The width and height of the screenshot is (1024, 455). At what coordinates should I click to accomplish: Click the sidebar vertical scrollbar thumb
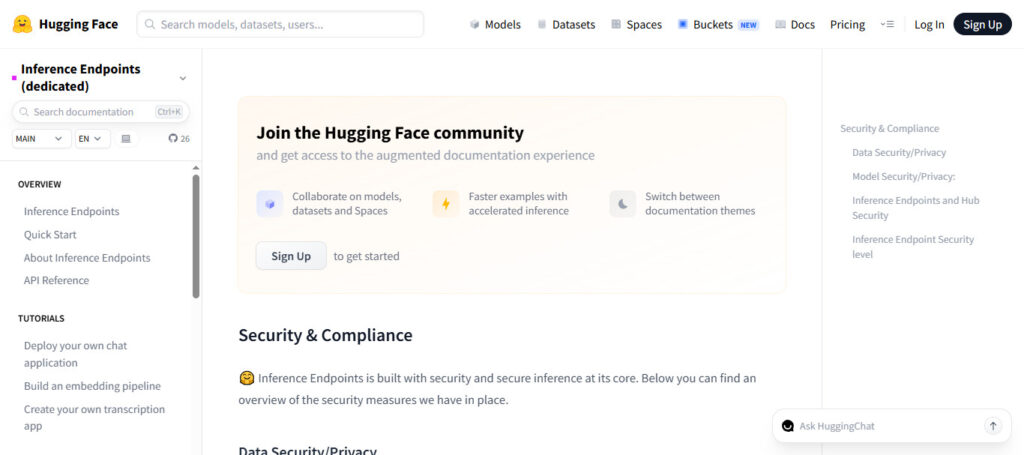[x=196, y=236]
